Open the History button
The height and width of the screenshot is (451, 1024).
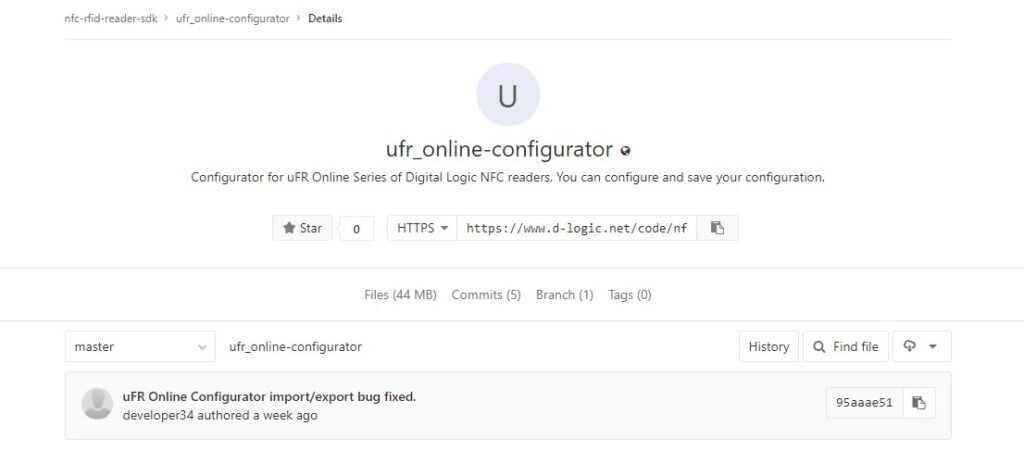coord(769,347)
